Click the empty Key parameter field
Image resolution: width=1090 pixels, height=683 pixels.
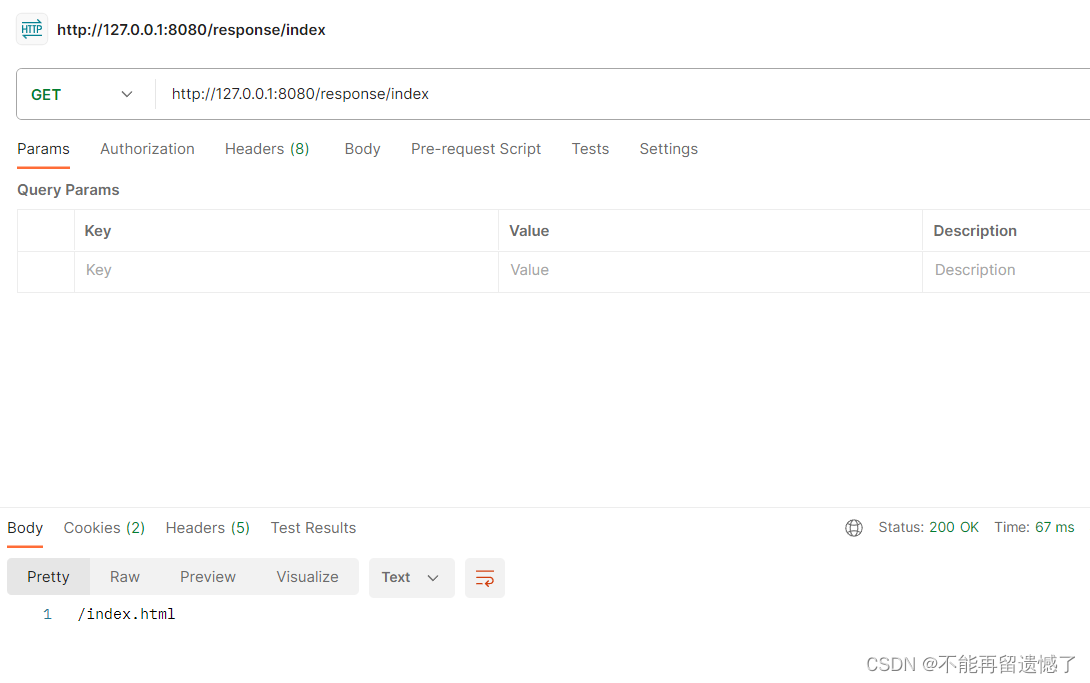pos(286,271)
